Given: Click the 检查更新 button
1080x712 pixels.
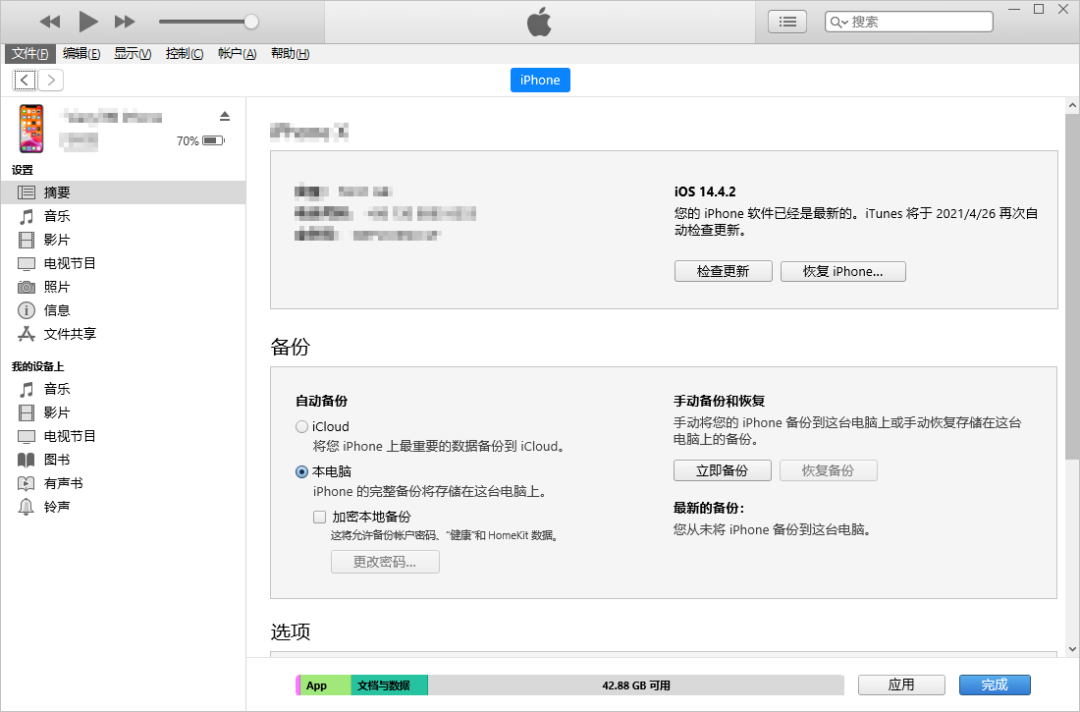Looking at the screenshot, I should pos(723,271).
